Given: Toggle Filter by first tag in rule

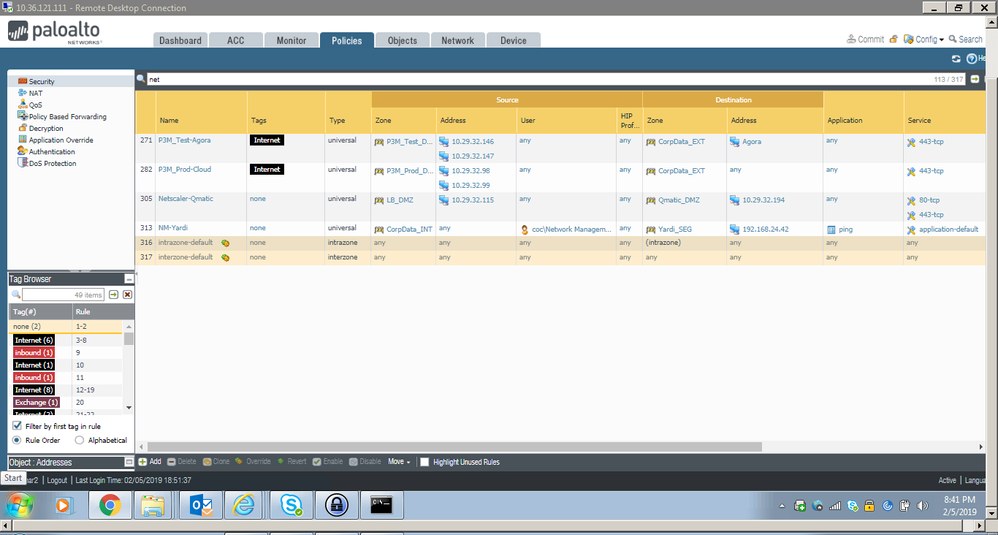Looking at the screenshot, I should click(x=17, y=426).
